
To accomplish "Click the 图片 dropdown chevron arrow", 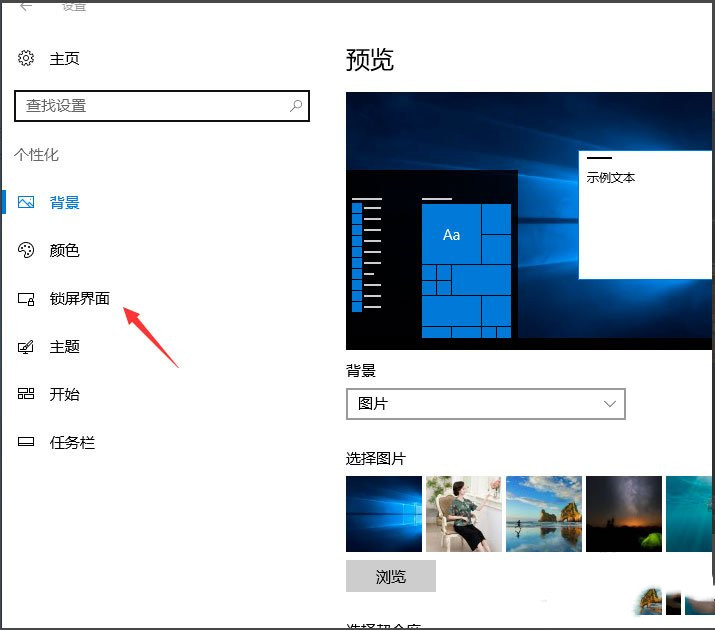I will pyautogui.click(x=610, y=404).
